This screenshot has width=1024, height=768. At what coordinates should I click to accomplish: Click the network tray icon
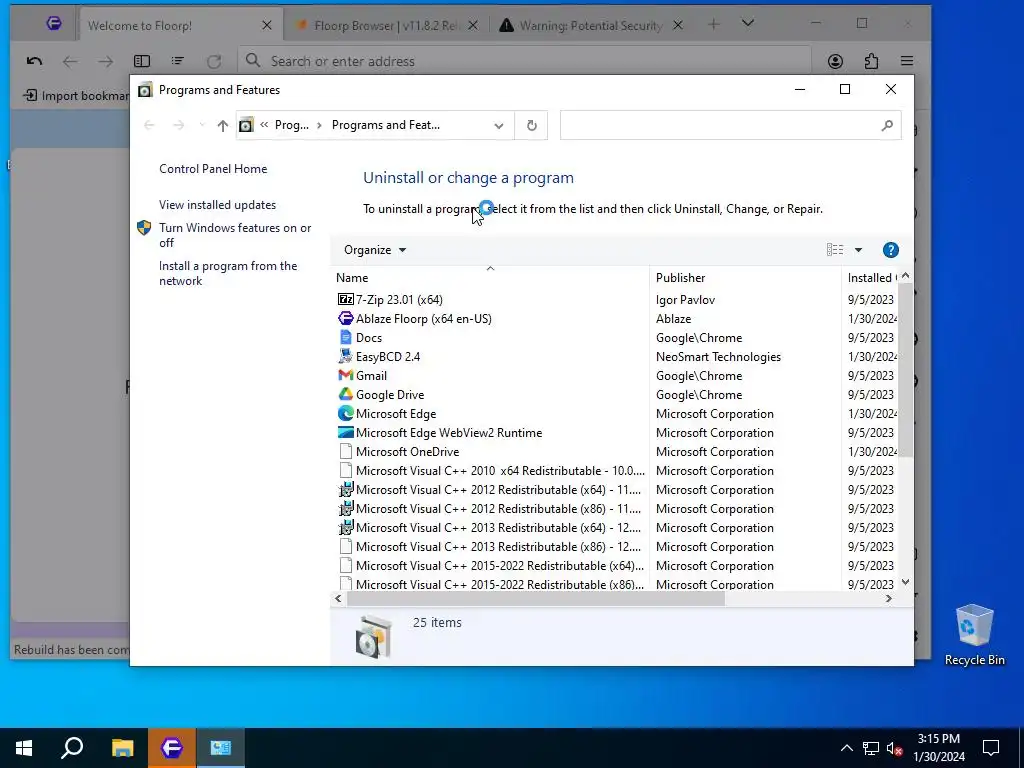point(871,748)
